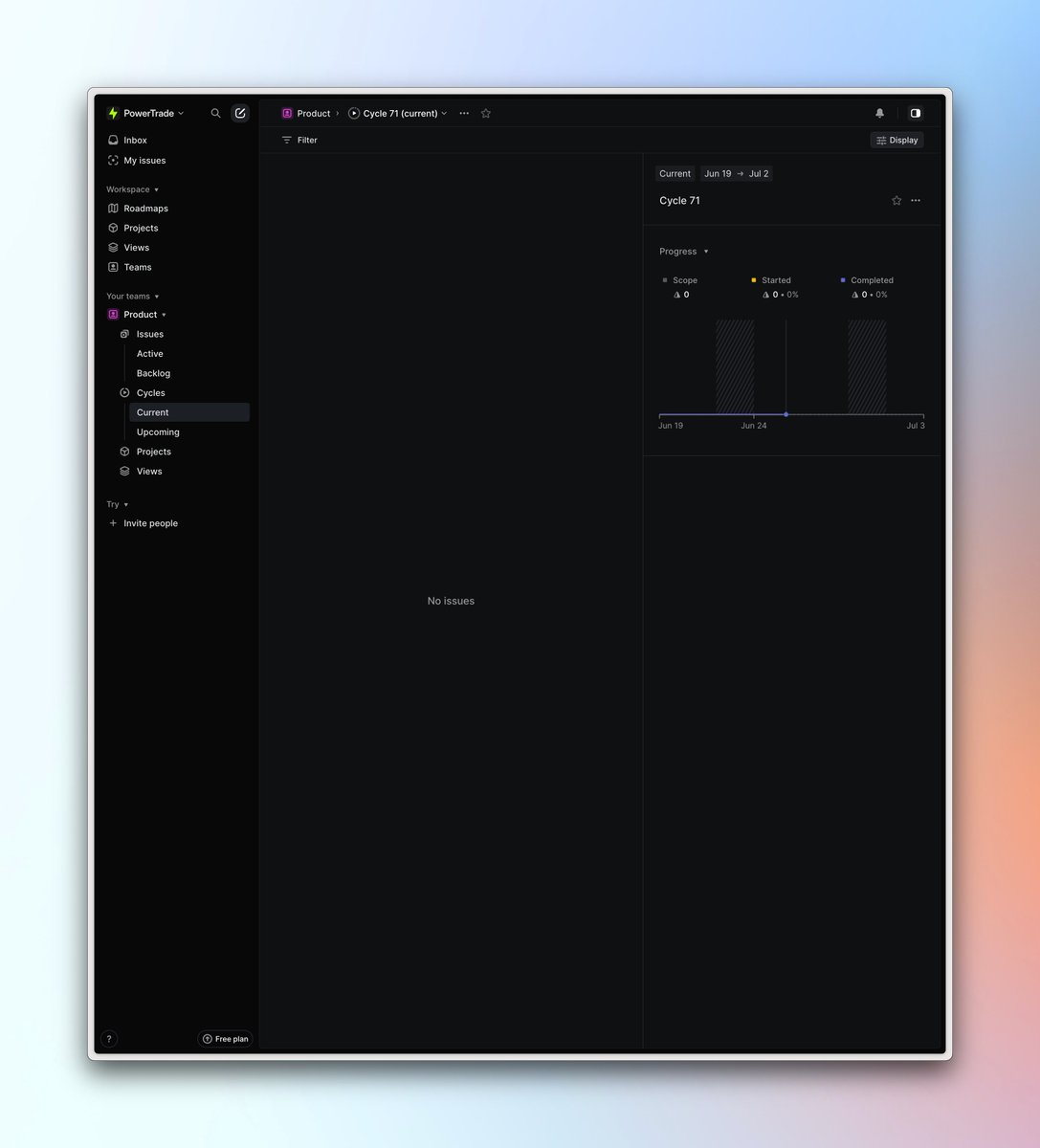
Task: Open the search icon in sidebar
Action: pyautogui.click(x=215, y=113)
